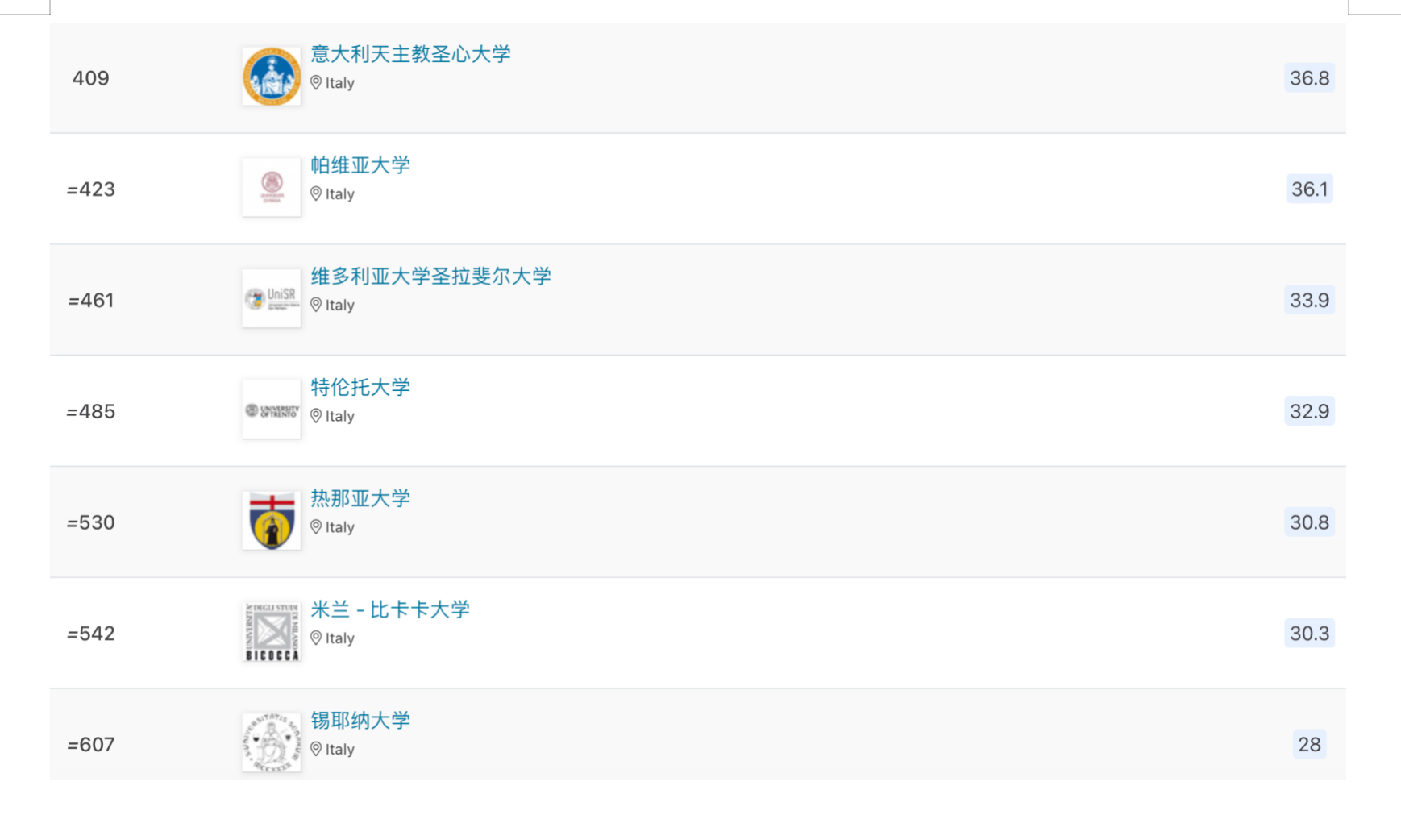Image resolution: width=1401 pixels, height=840 pixels.
Task: Click the =530 rank number
Action: tap(91, 523)
